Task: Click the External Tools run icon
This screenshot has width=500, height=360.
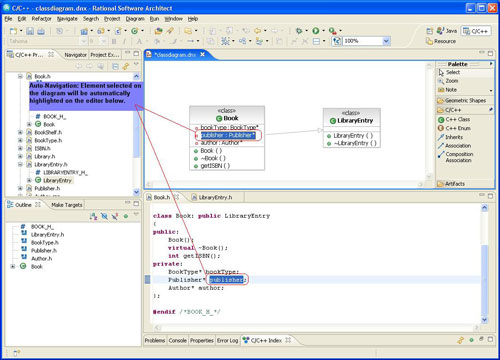Action: click(332, 31)
